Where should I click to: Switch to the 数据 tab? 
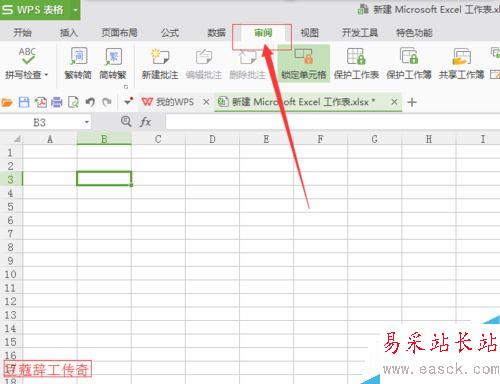[x=216, y=33]
